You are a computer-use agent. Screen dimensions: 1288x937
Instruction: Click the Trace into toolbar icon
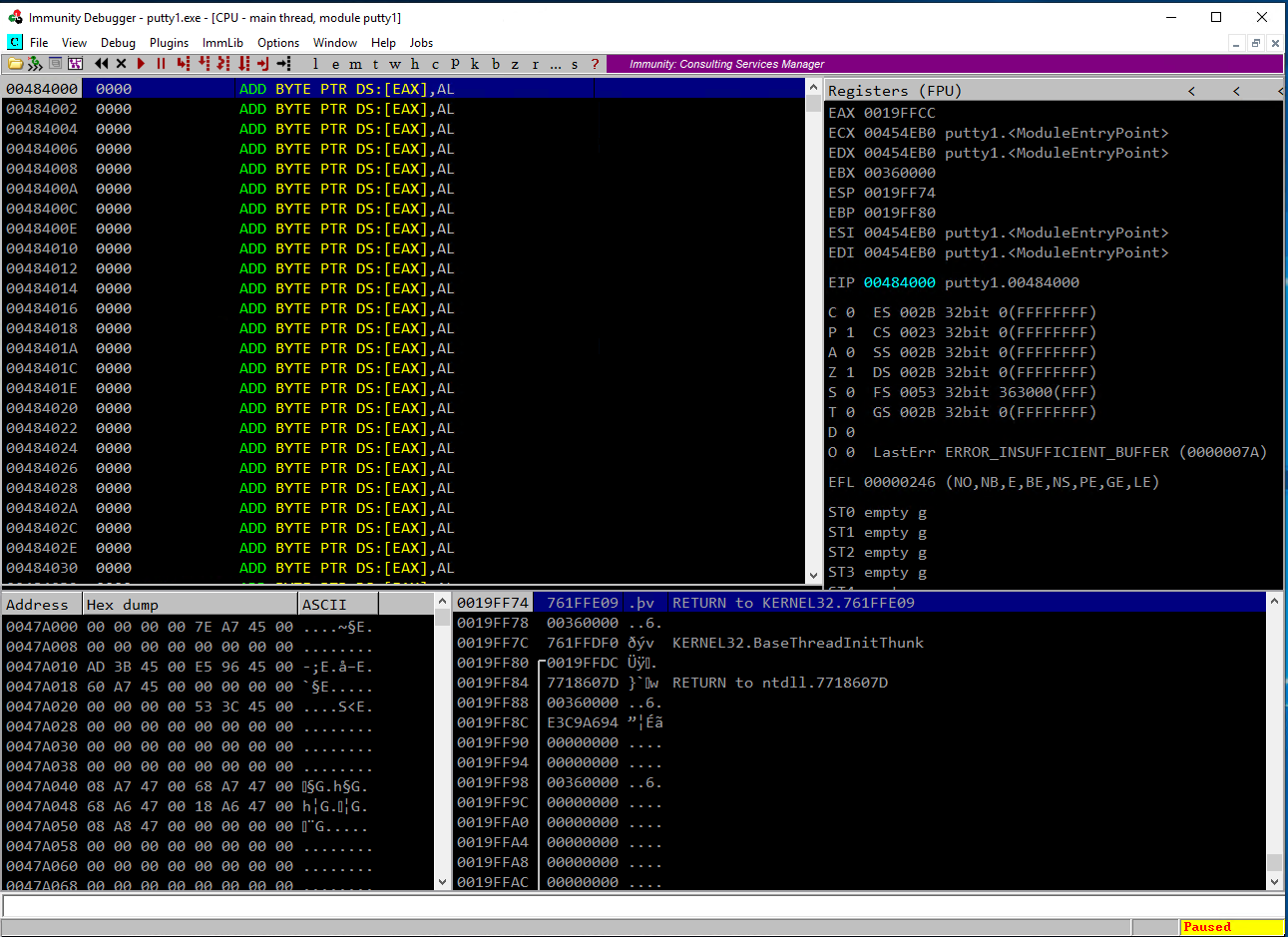[x=223, y=64]
